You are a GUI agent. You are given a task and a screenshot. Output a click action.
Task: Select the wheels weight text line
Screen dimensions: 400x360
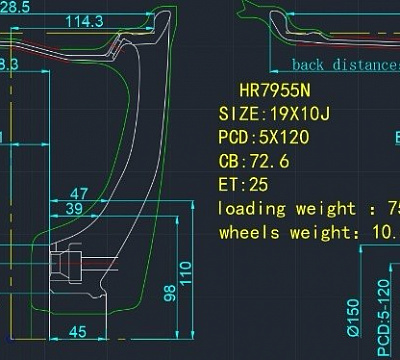[x=309, y=232]
